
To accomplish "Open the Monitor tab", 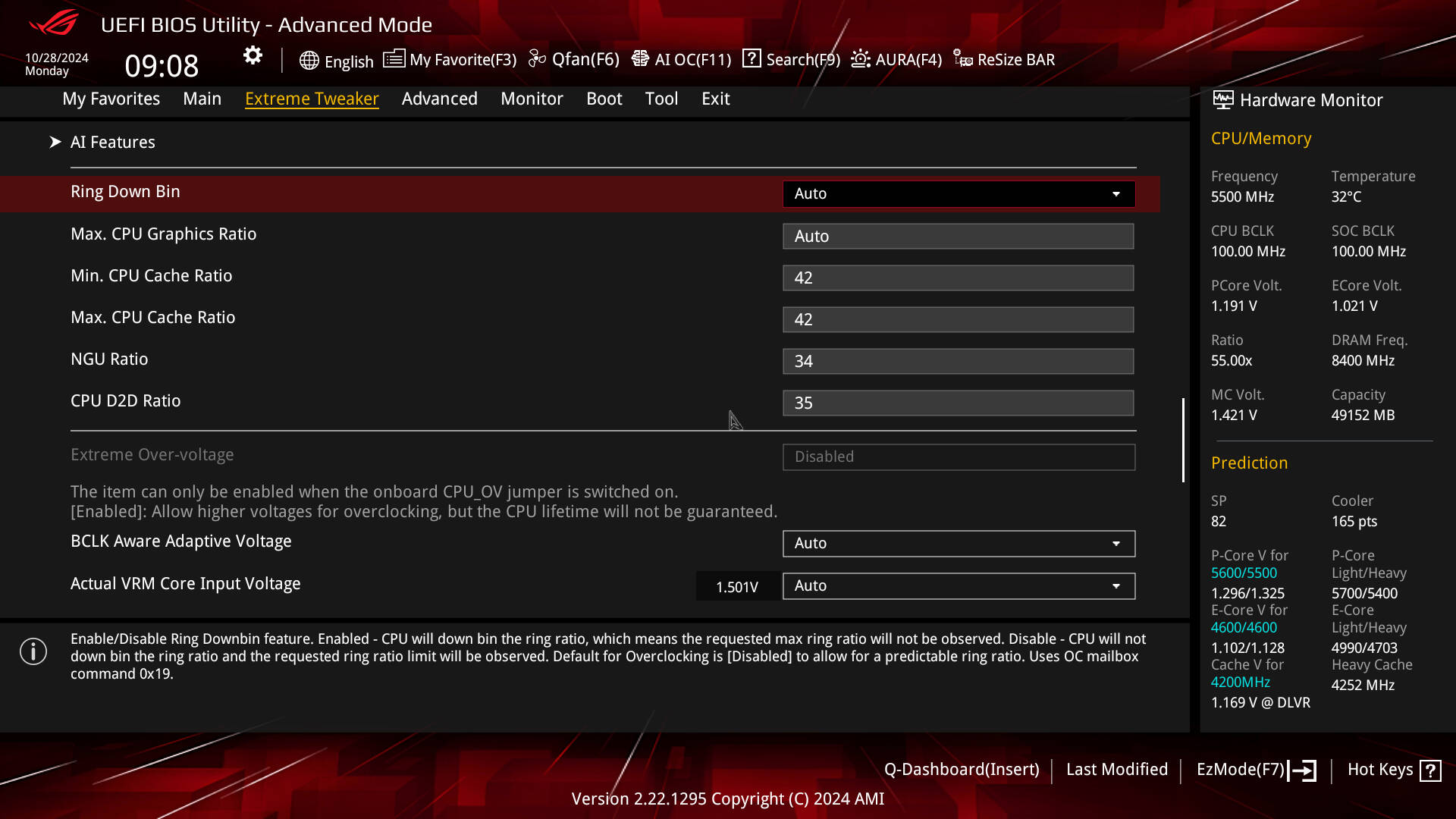I will point(532,99).
